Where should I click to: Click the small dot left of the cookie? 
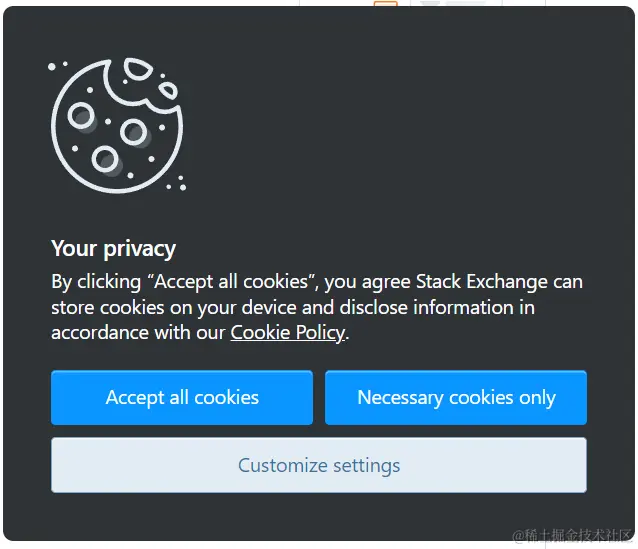click(53, 67)
